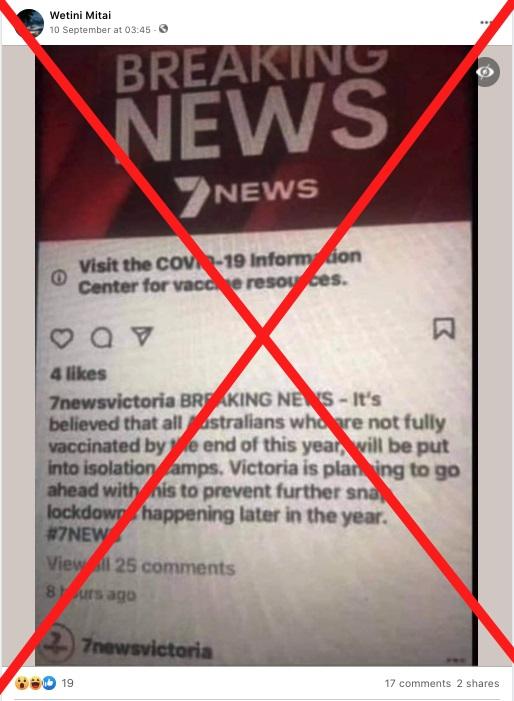514x701 pixels.
Task: Click the 7NEWS logo in image
Action: coord(246,194)
